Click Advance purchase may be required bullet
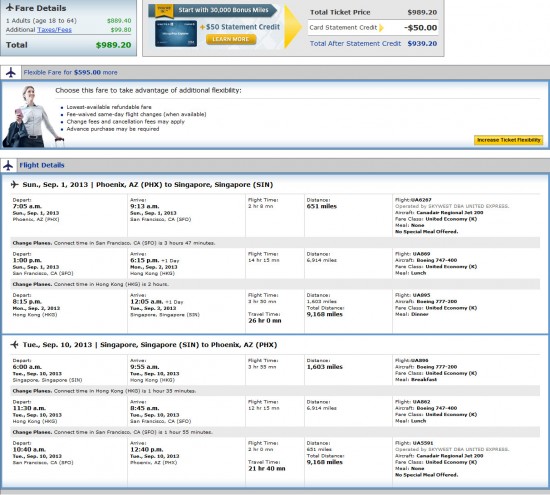Image resolution: width=550 pixels, height=495 pixels. click(x=113, y=129)
